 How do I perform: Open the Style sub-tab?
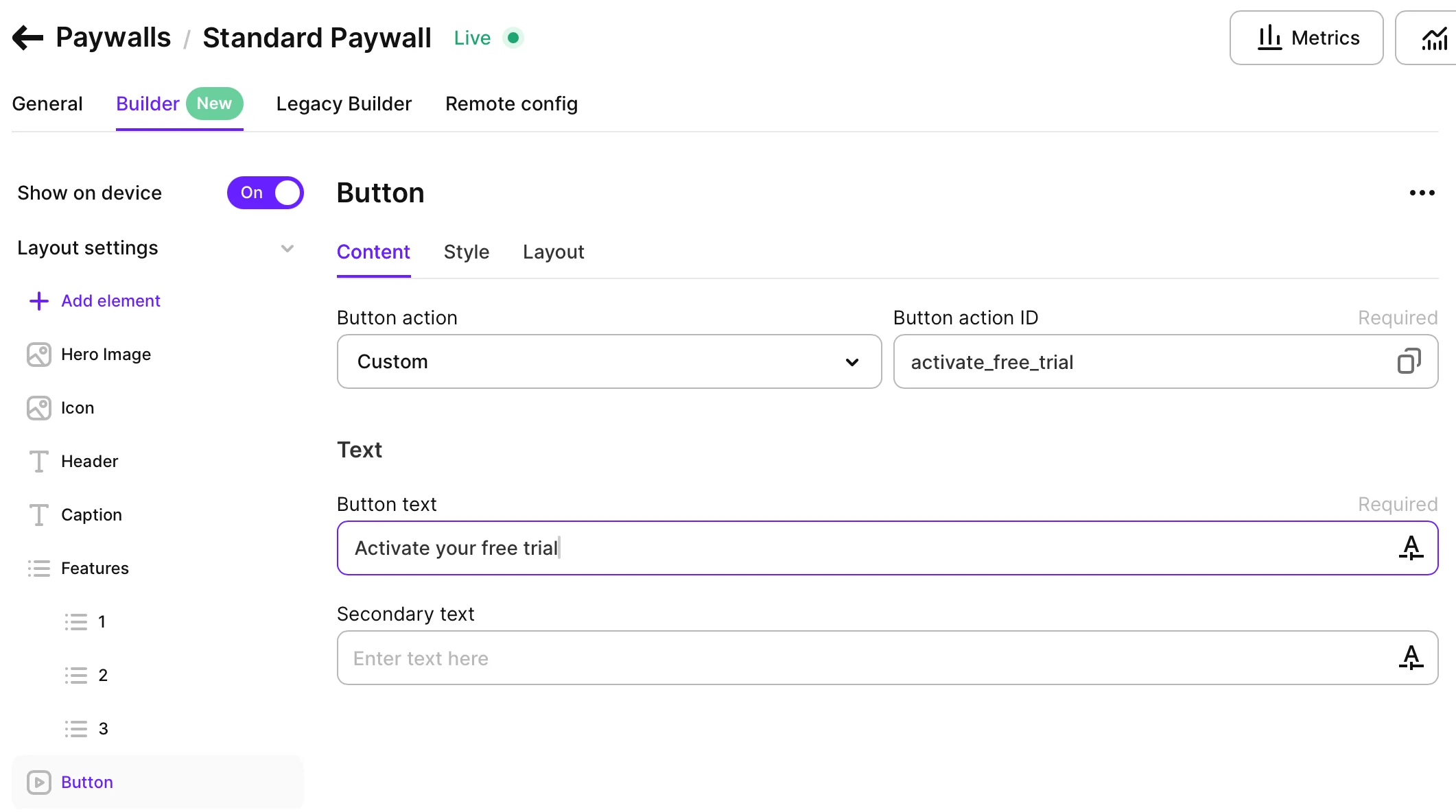(x=467, y=252)
